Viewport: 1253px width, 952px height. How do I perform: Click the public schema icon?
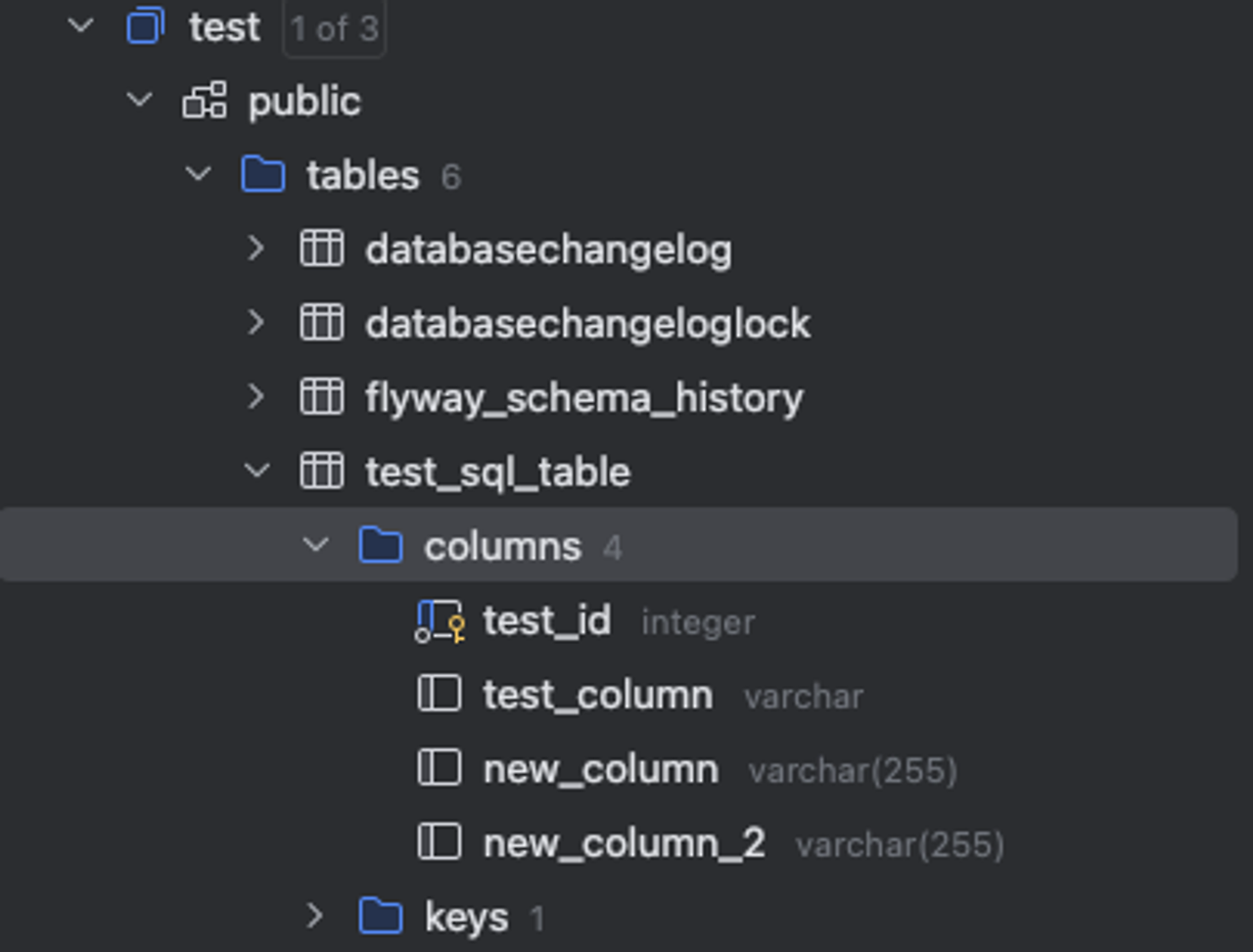[x=205, y=101]
